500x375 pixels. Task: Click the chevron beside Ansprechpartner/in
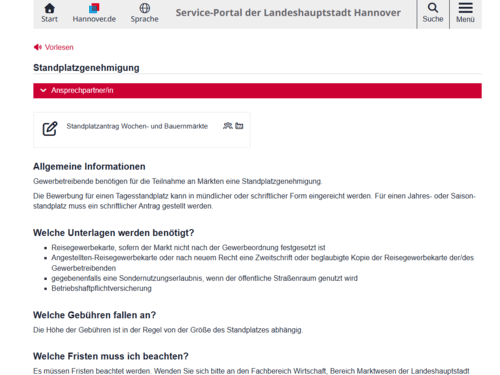[43, 90]
